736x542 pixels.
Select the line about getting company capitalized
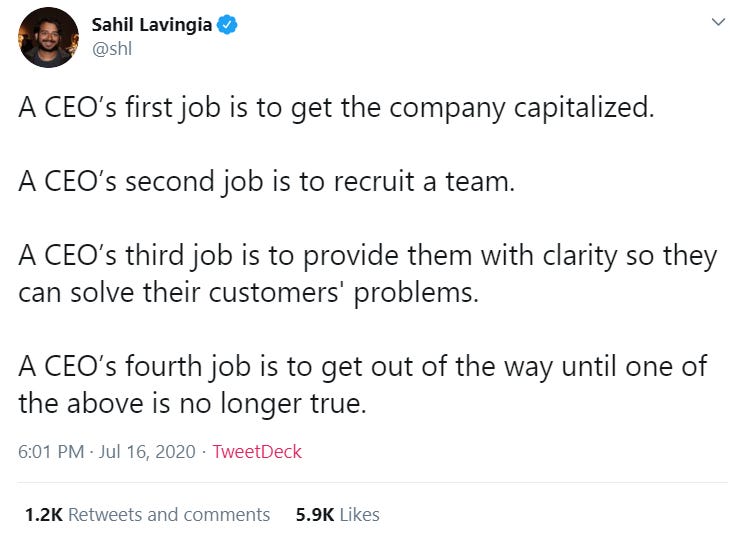(x=336, y=109)
